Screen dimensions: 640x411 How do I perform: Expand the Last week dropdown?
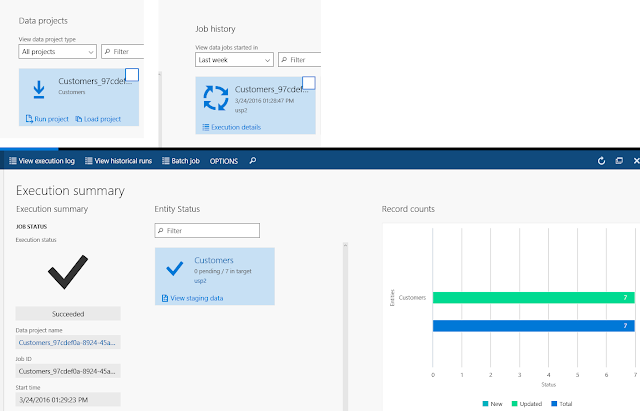pyautogui.click(x=234, y=60)
